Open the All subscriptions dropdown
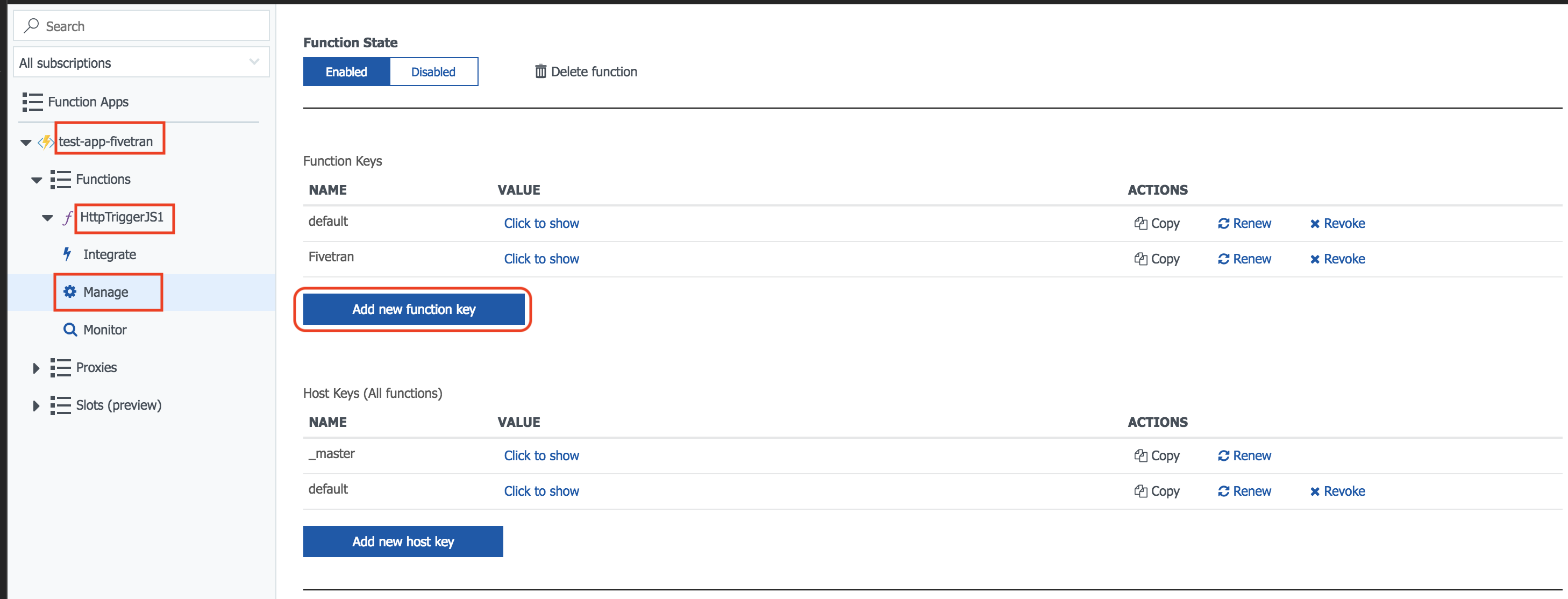The image size is (1568, 599). pos(141,62)
